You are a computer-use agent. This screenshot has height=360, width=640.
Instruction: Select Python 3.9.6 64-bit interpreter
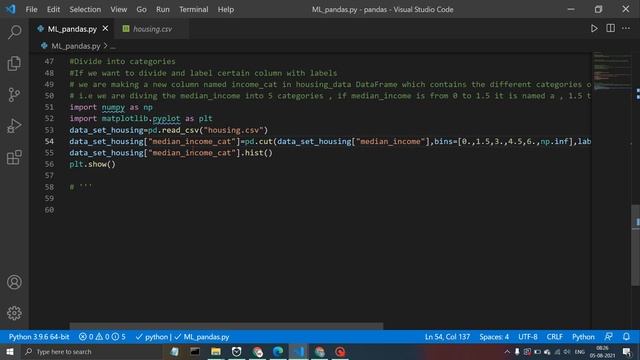click(39, 337)
